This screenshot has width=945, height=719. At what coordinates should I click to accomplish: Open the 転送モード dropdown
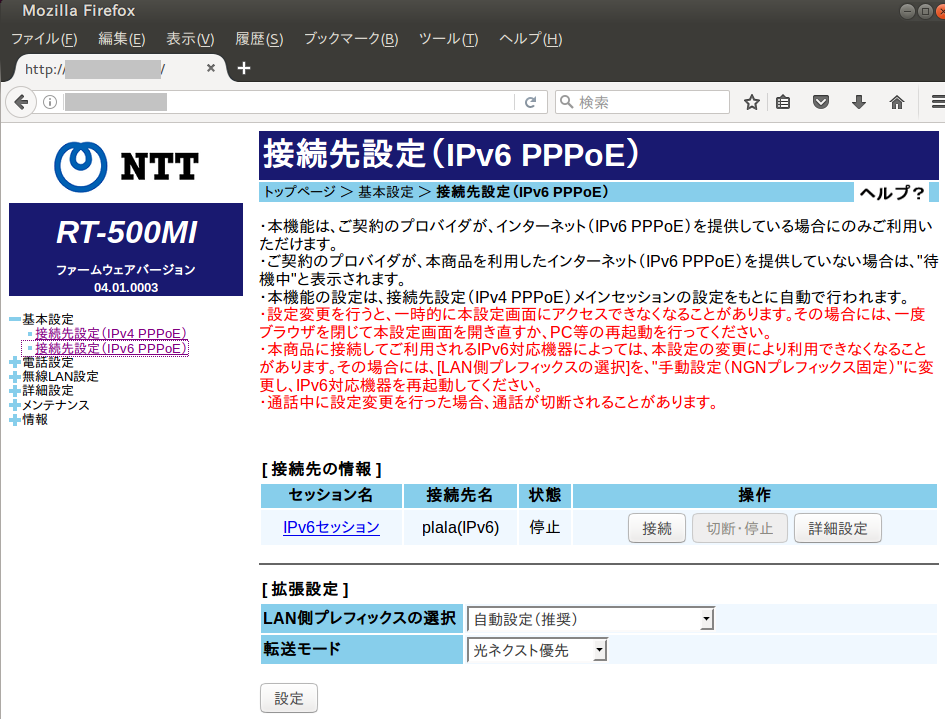tap(537, 650)
